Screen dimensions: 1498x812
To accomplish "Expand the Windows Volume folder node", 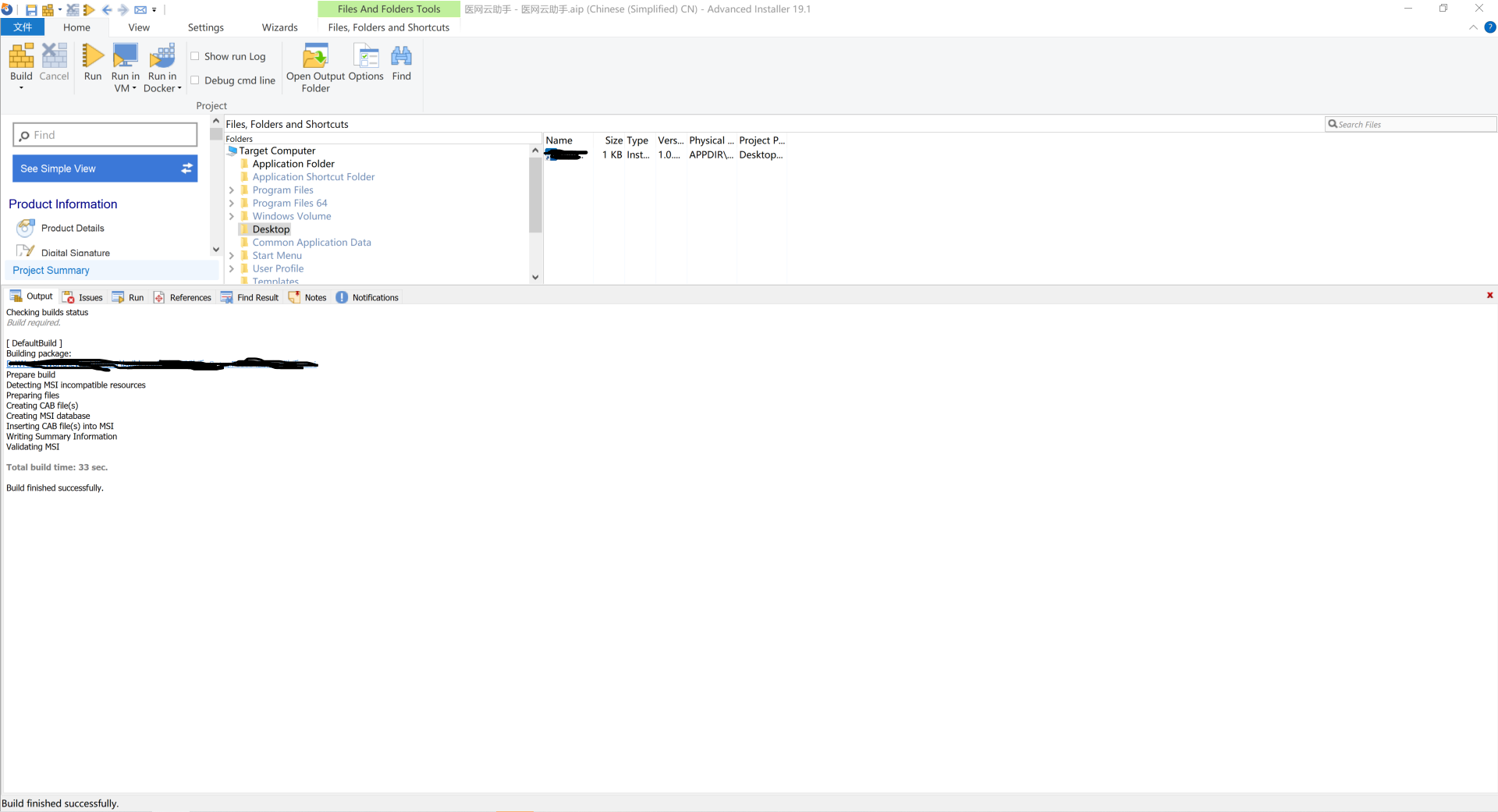I will pyautogui.click(x=232, y=216).
